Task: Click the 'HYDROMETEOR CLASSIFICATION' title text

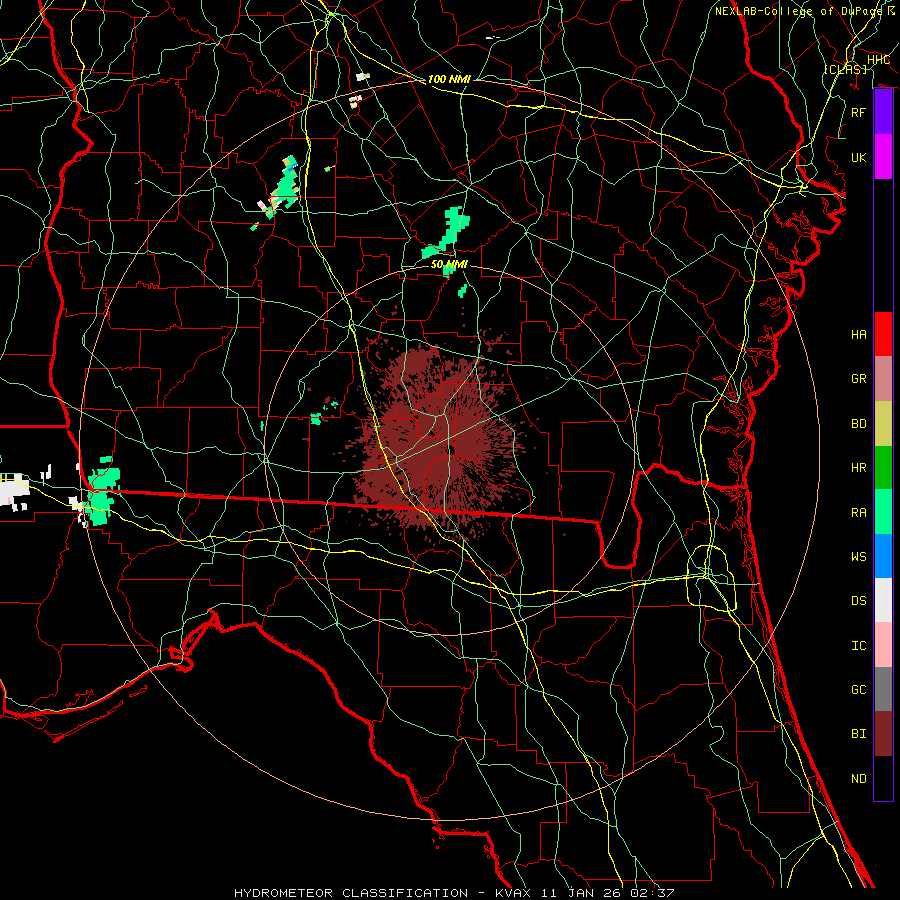Action: (351, 893)
